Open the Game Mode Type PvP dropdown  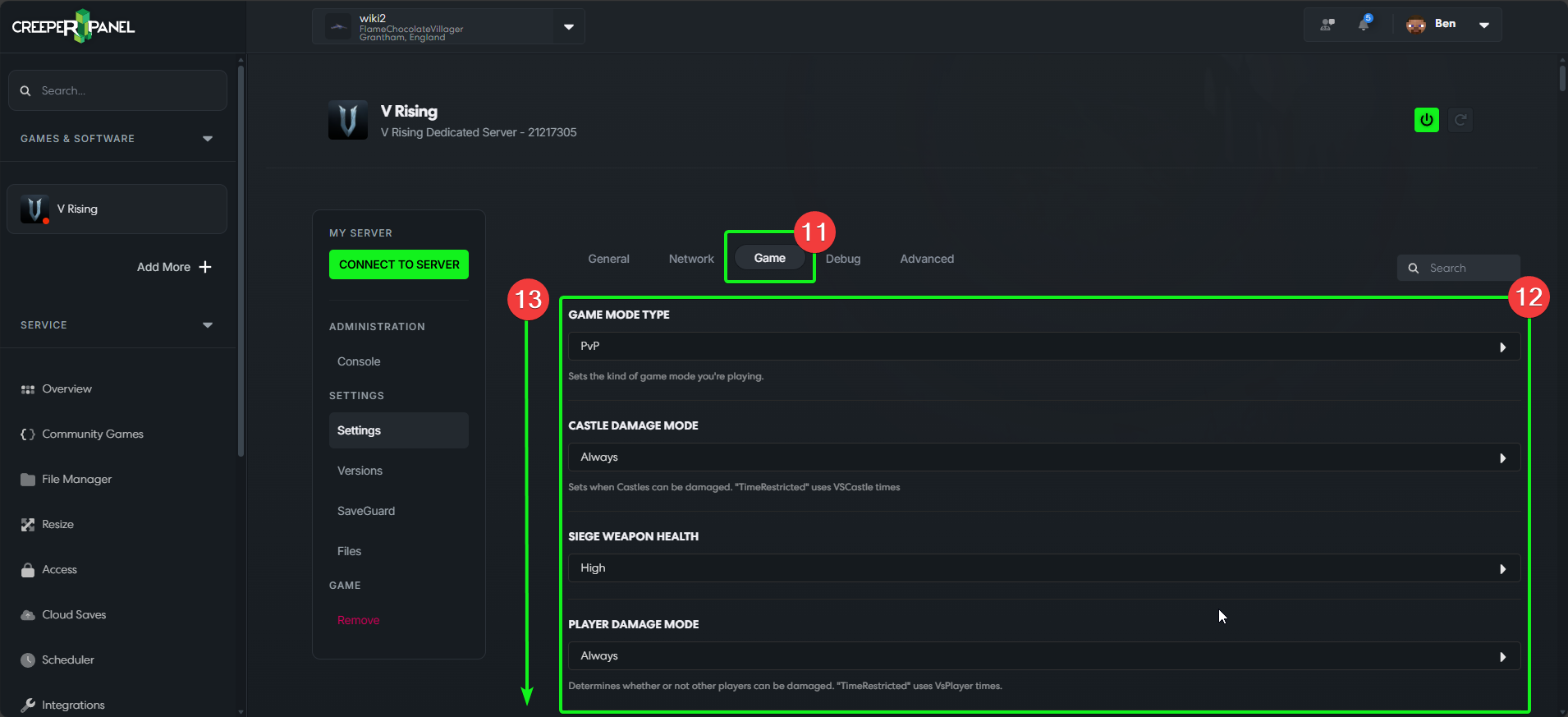point(1044,347)
